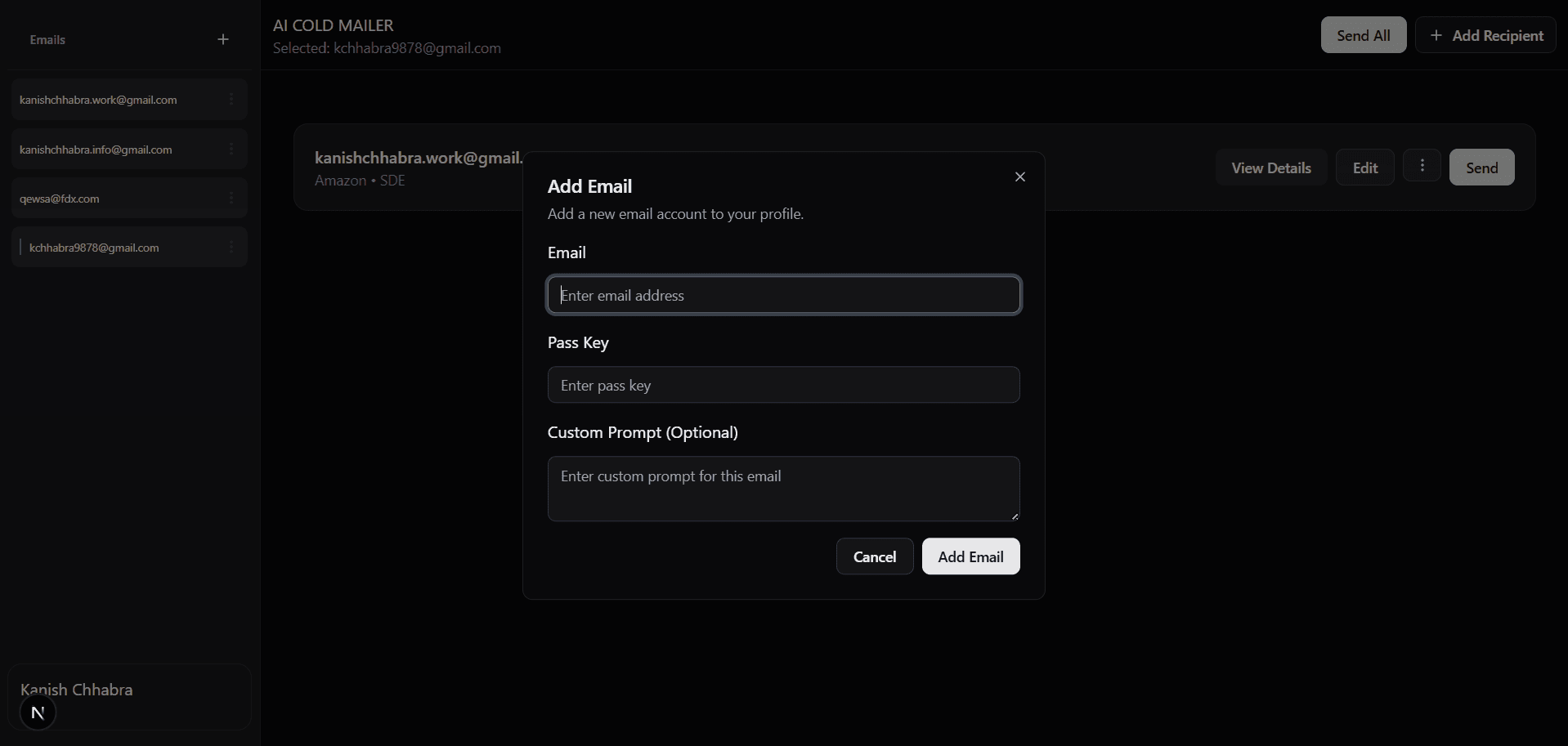Open the three-dot menu on the recipient card
This screenshot has width=1568, height=746.
click(x=1422, y=167)
